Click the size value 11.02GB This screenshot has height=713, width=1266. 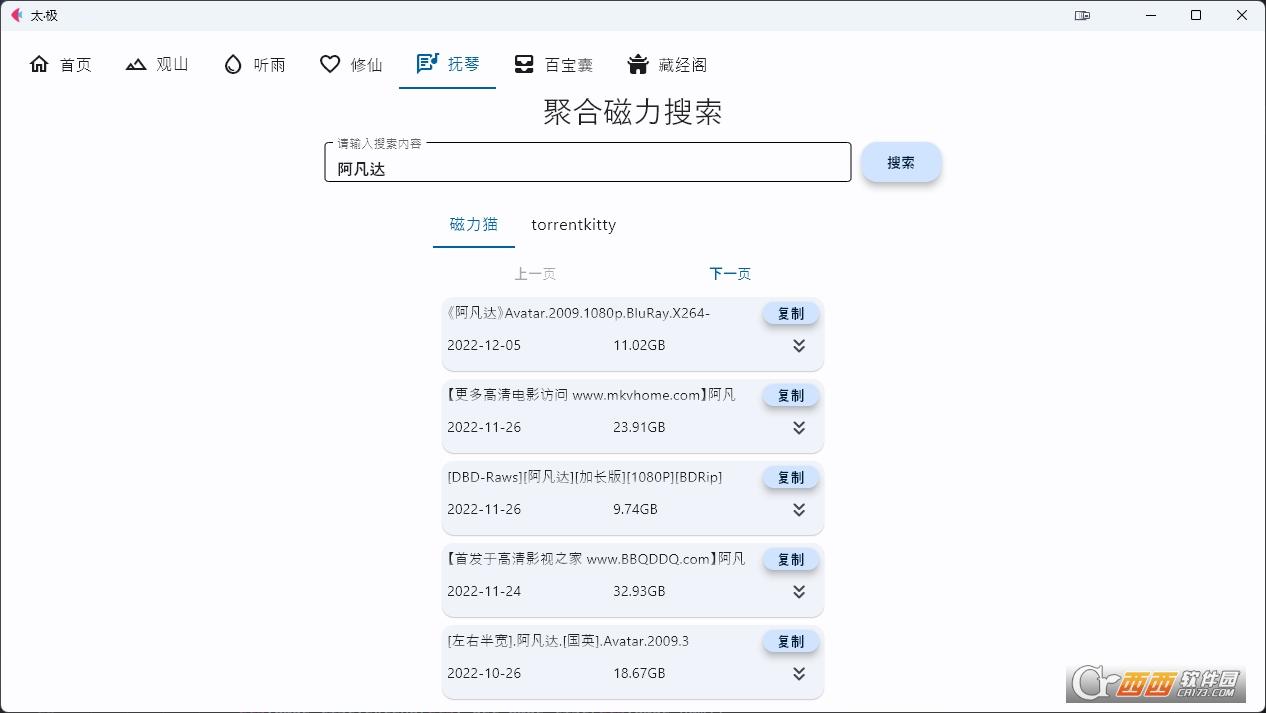pyautogui.click(x=639, y=345)
